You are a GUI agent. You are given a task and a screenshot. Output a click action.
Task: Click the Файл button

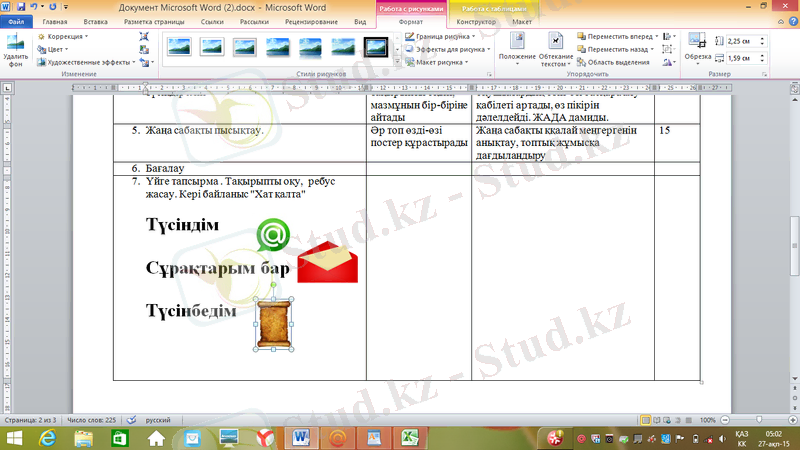pos(17,20)
